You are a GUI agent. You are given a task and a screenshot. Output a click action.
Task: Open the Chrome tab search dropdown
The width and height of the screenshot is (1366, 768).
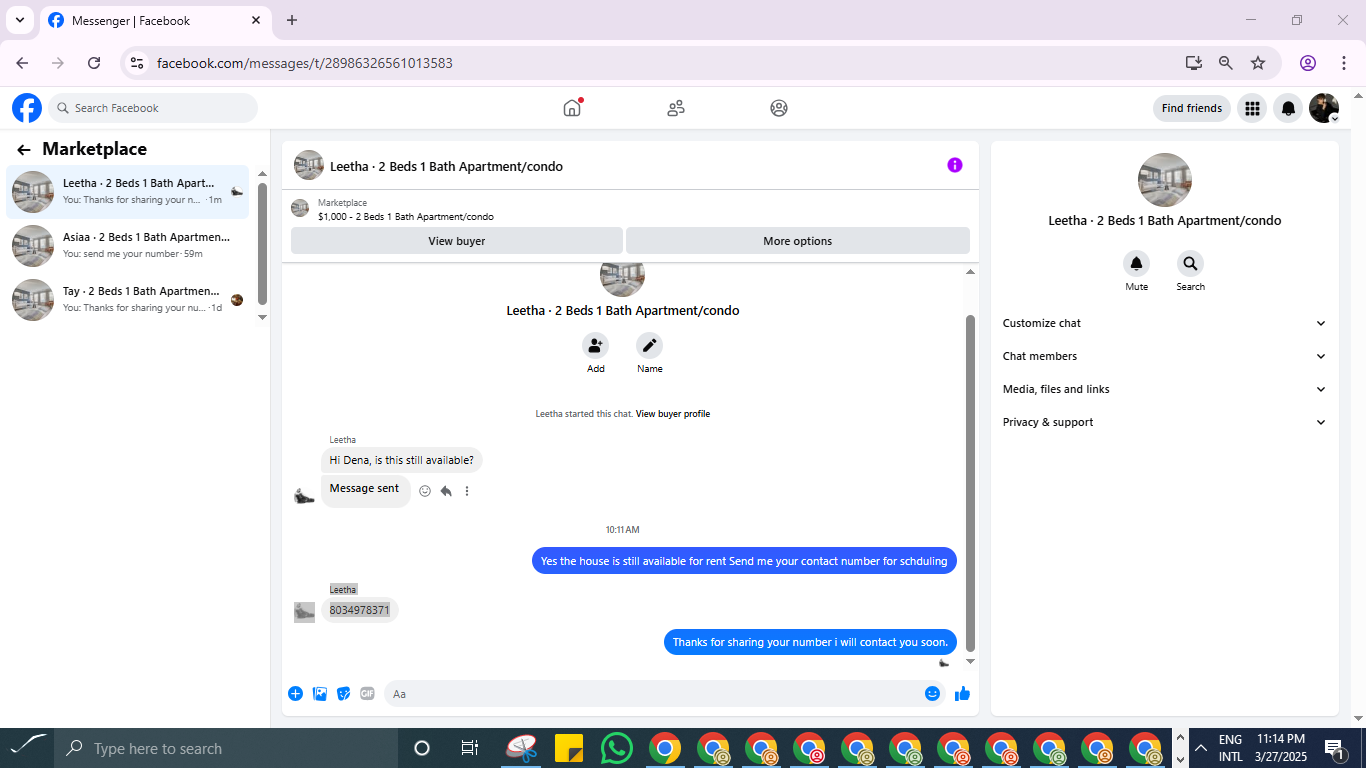(x=19, y=20)
